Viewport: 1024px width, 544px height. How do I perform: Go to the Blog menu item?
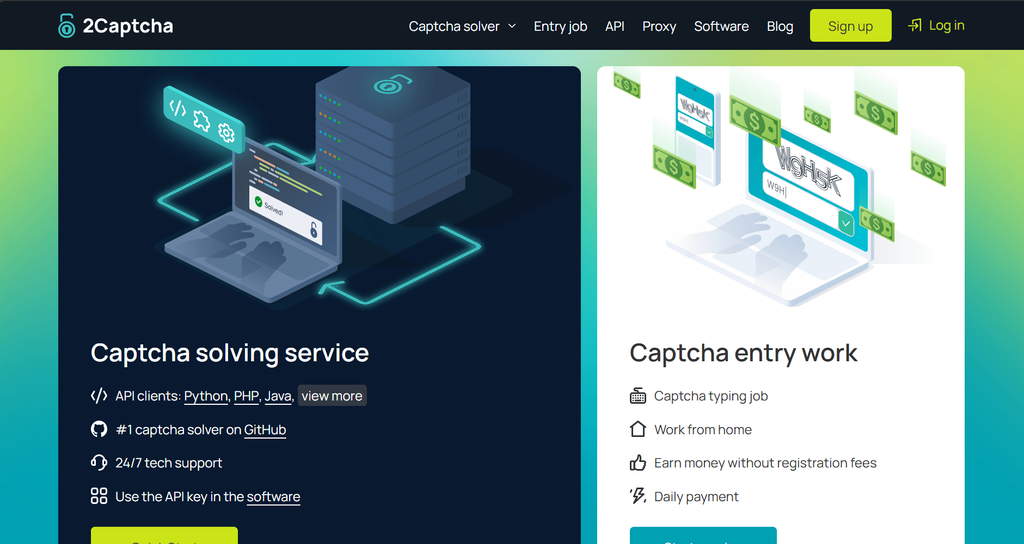[x=780, y=26]
